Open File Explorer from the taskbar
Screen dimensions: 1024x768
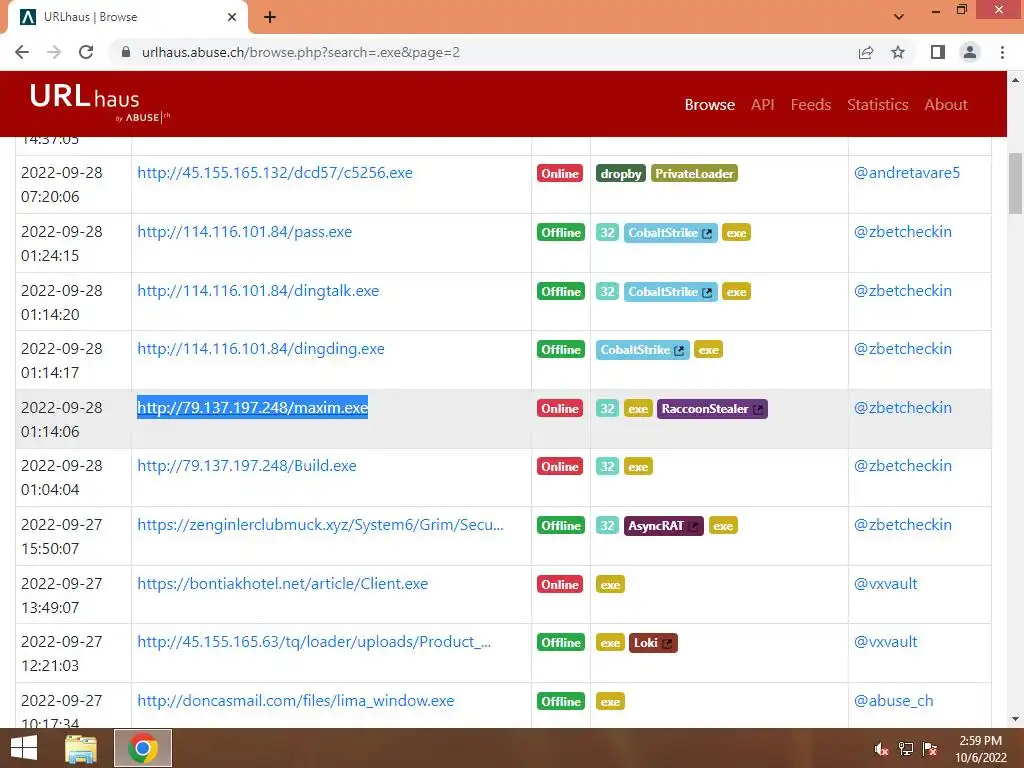click(x=81, y=748)
